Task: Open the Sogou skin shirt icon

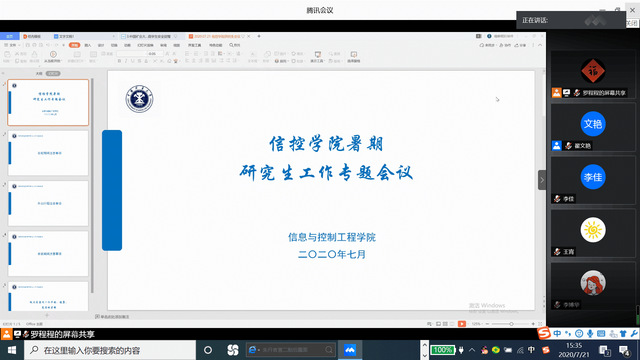Action: coord(623,333)
